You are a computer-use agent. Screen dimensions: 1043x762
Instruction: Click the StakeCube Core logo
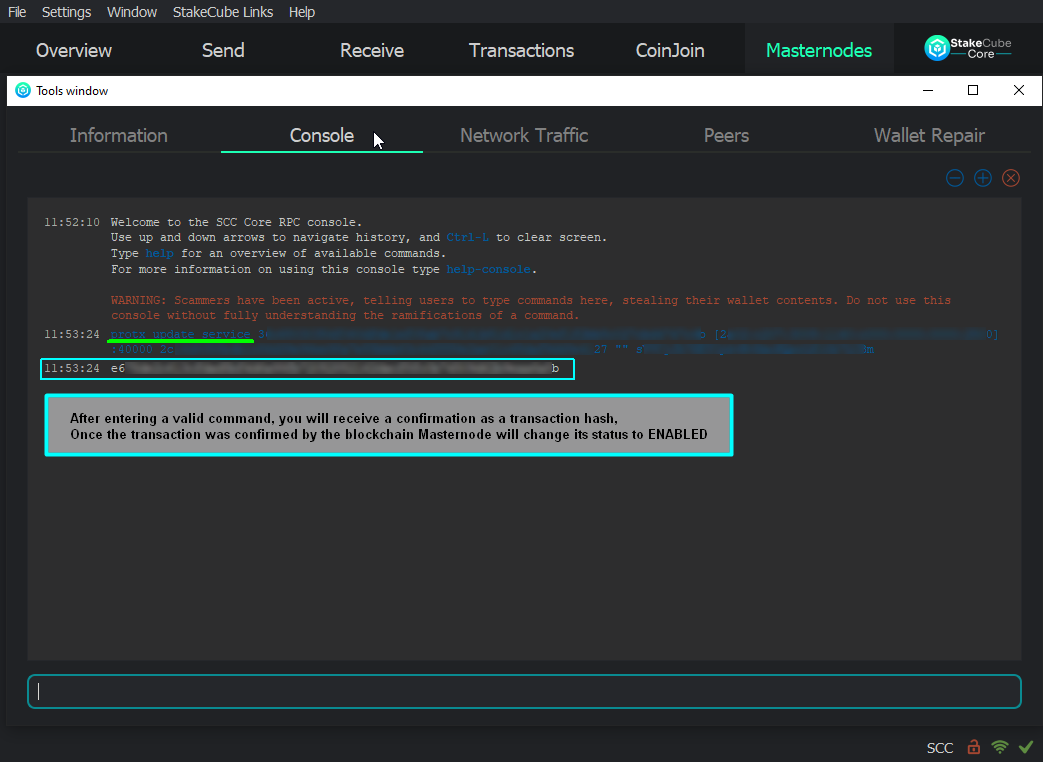tap(968, 48)
